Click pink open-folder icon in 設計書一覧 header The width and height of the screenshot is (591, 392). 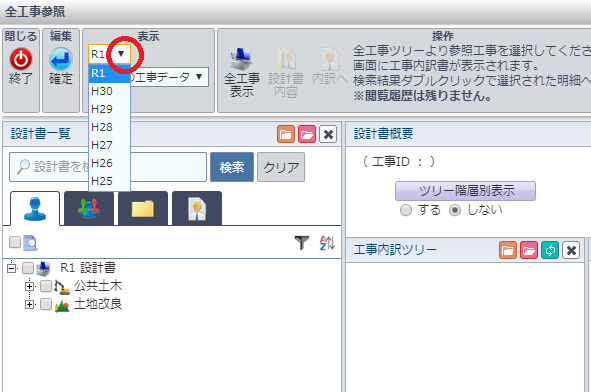coord(307,134)
